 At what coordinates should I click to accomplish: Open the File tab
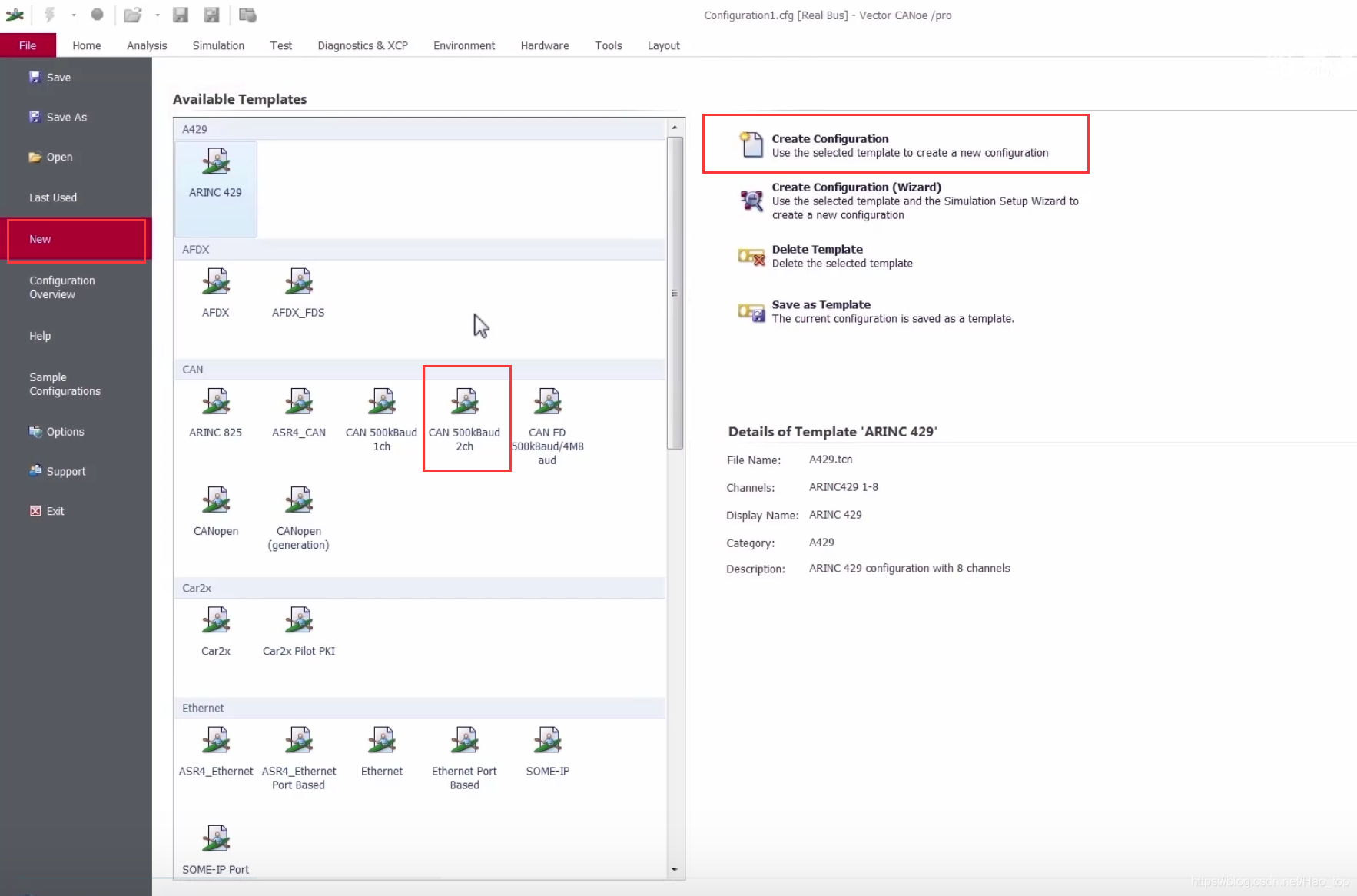click(x=28, y=45)
